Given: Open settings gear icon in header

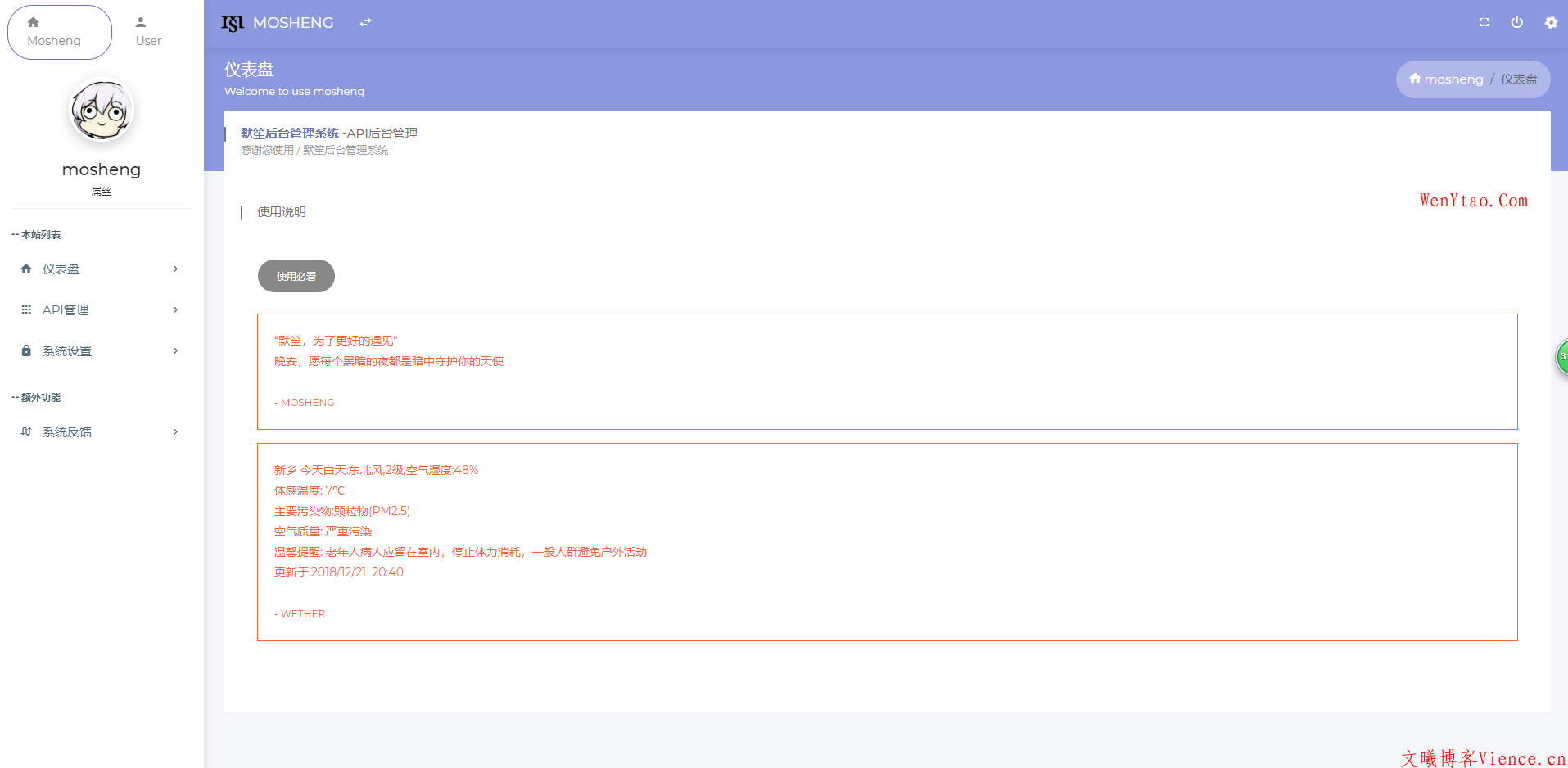Looking at the screenshot, I should click(x=1551, y=22).
